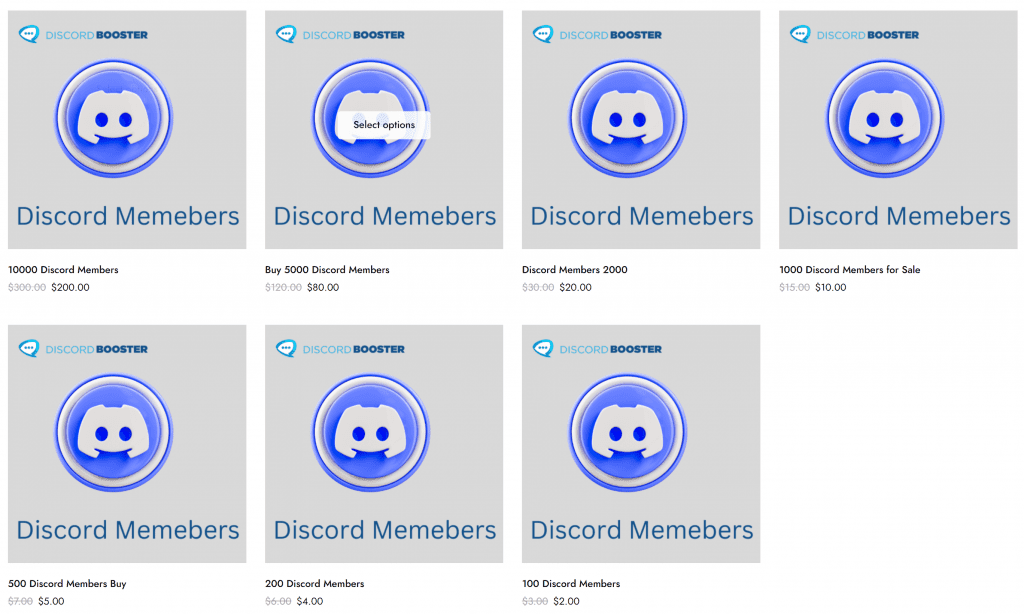Open the 200 Discord Members title link
Screen dimensions: 1024x614
[x=315, y=584]
